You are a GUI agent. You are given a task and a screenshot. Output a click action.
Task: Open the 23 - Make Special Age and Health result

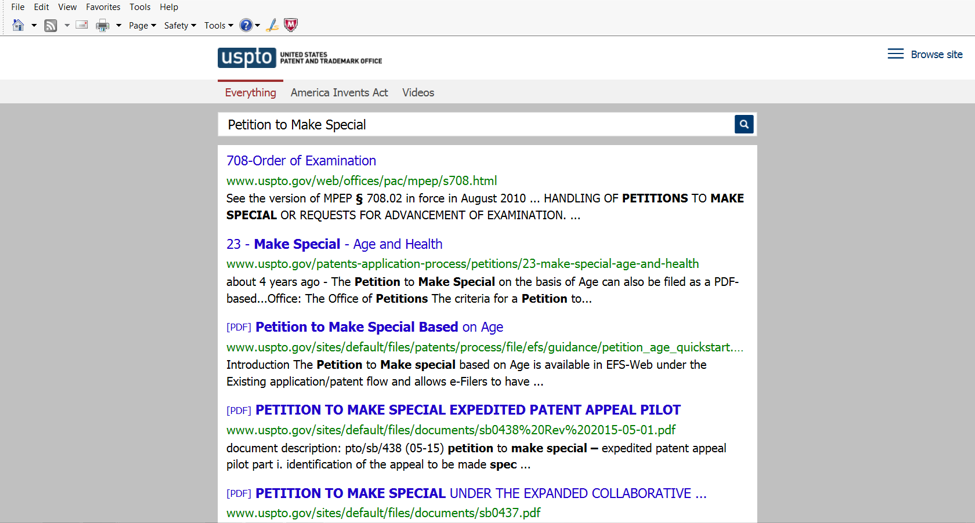point(334,244)
